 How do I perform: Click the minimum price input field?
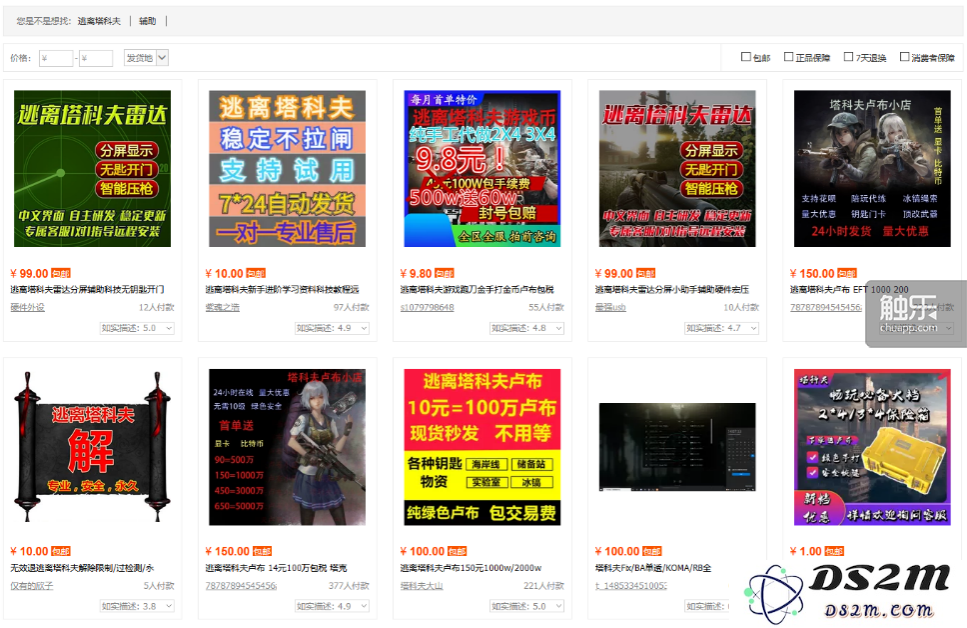(x=56, y=58)
